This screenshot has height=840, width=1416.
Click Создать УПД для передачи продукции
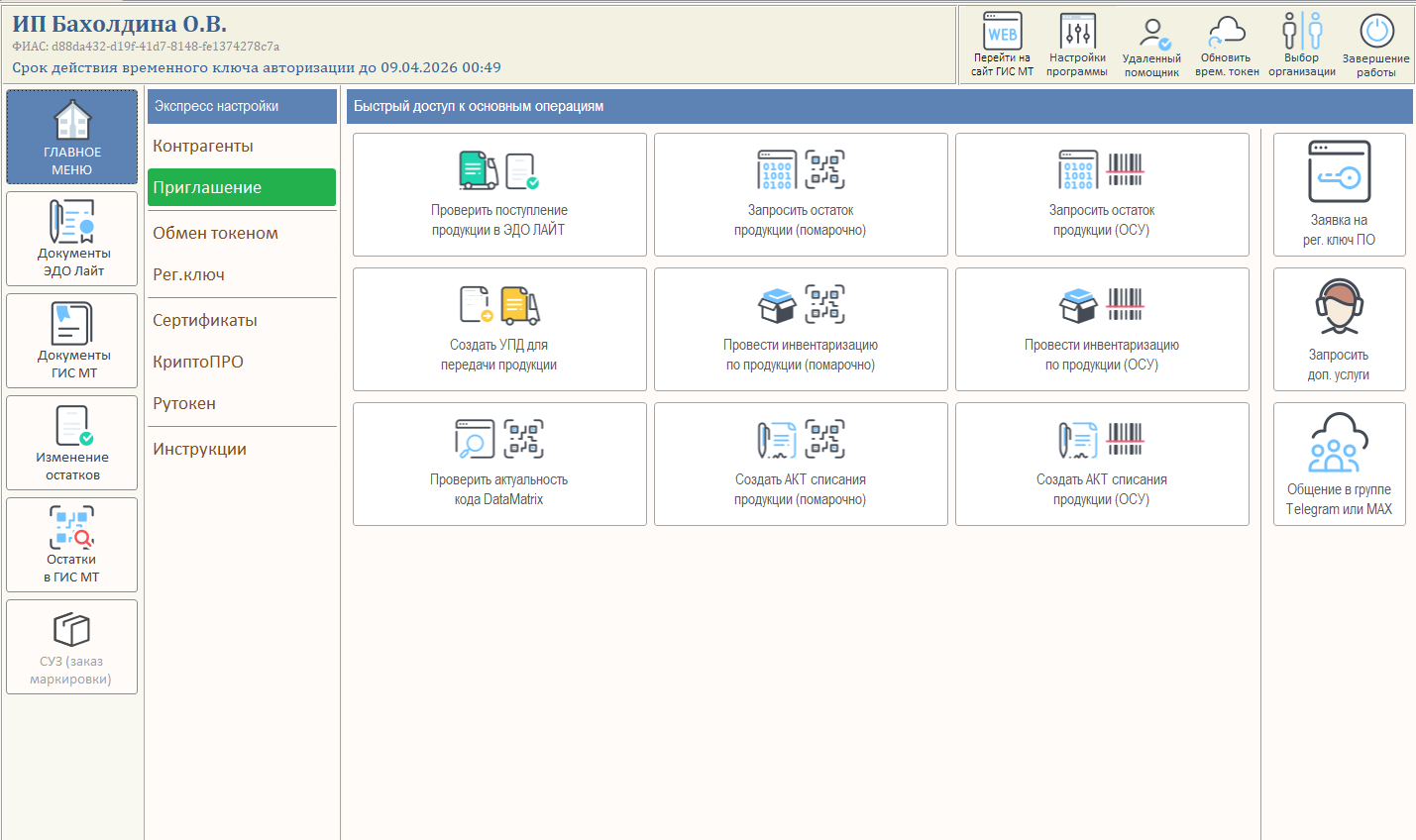(x=499, y=330)
